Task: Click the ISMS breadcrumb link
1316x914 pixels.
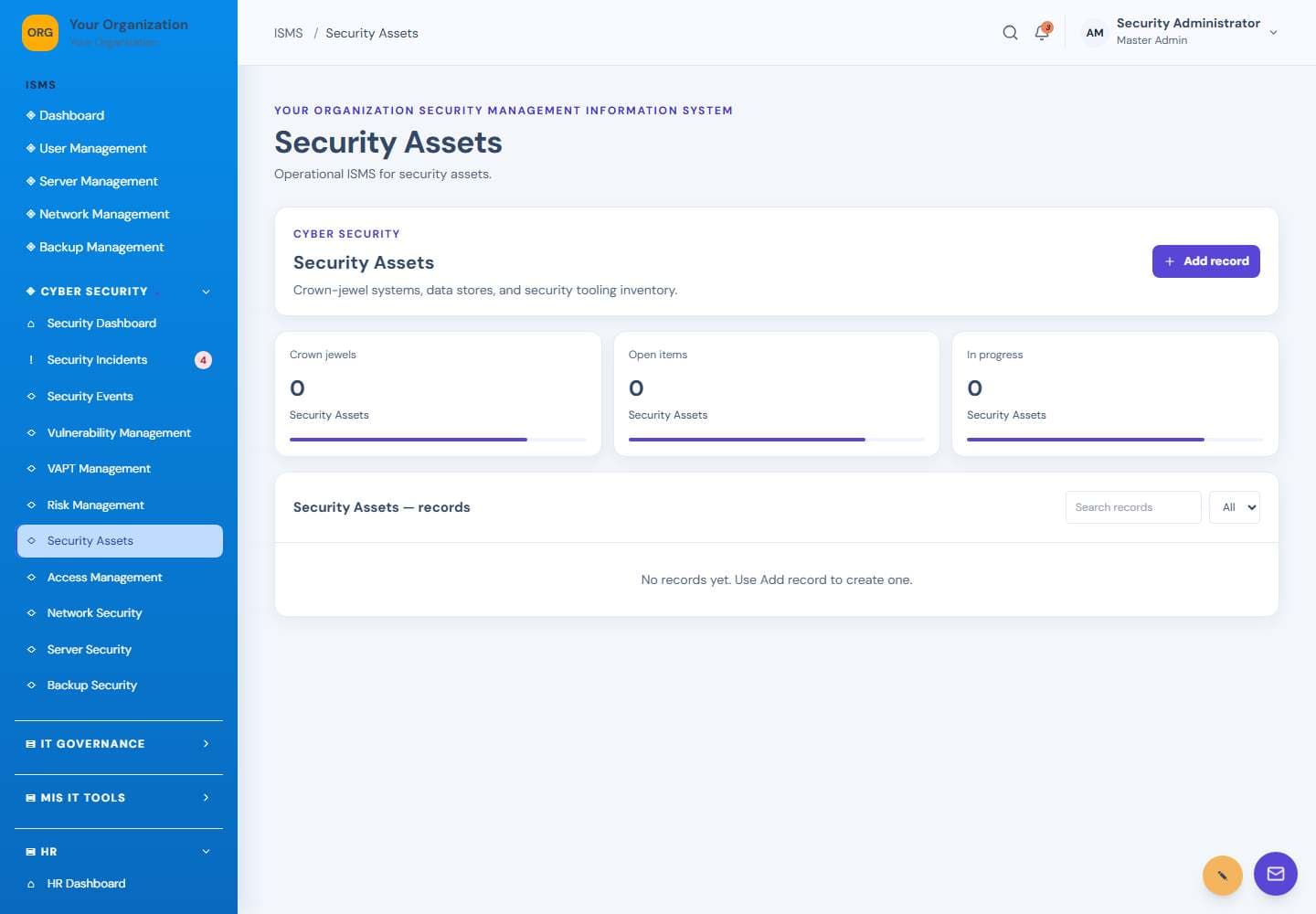Action: [288, 33]
